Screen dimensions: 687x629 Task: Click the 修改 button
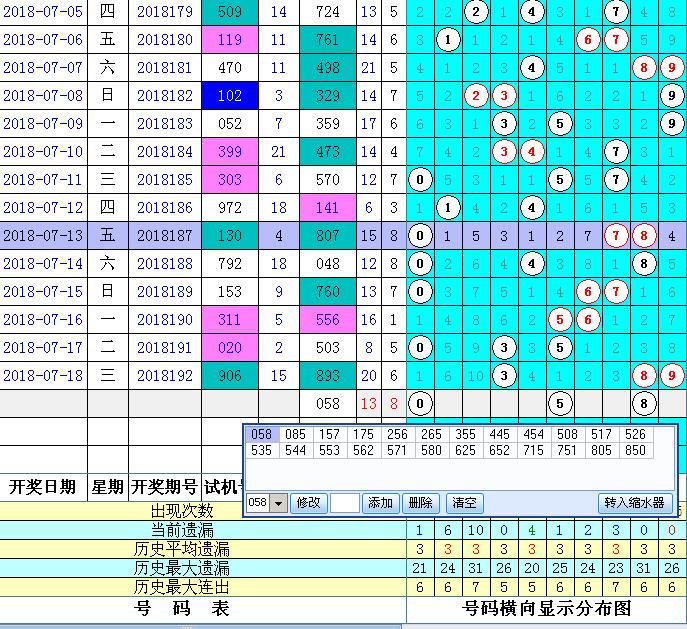(x=310, y=503)
